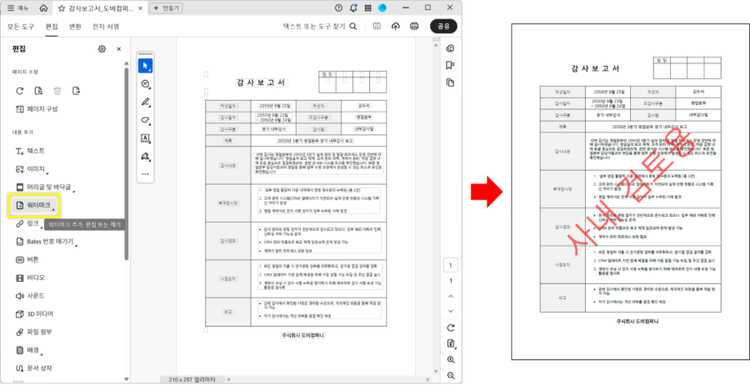Open the 워터마크 watermark tool
This screenshot has width=750, height=385.
[x=35, y=205]
